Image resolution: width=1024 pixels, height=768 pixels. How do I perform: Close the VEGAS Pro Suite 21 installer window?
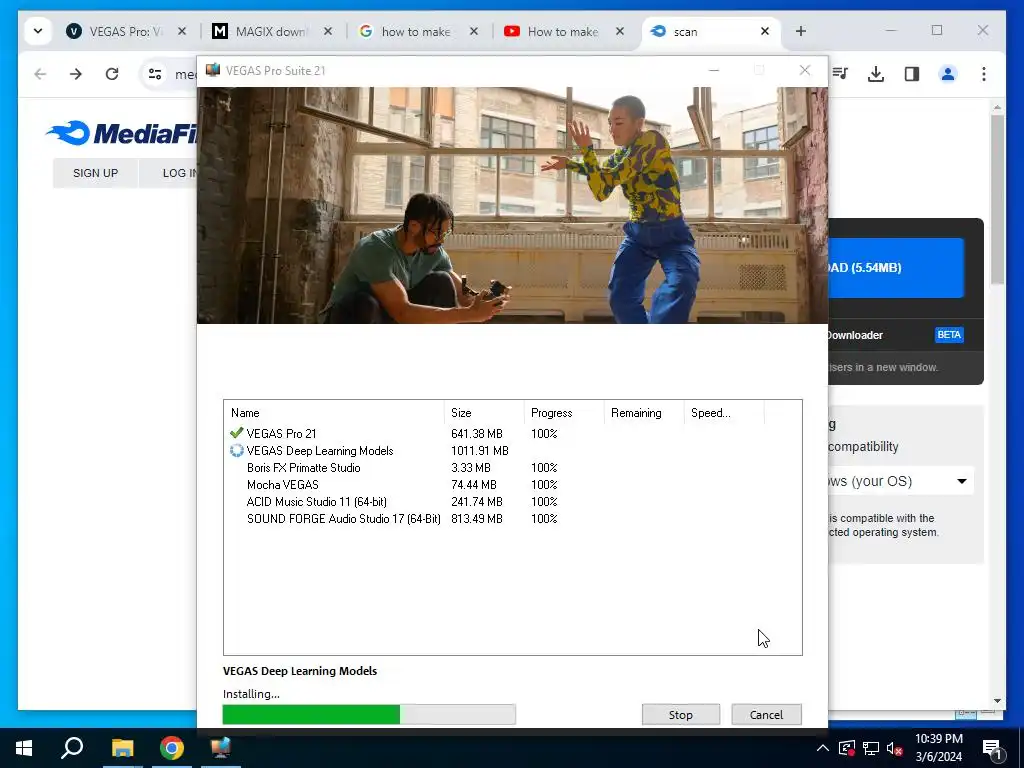point(805,70)
